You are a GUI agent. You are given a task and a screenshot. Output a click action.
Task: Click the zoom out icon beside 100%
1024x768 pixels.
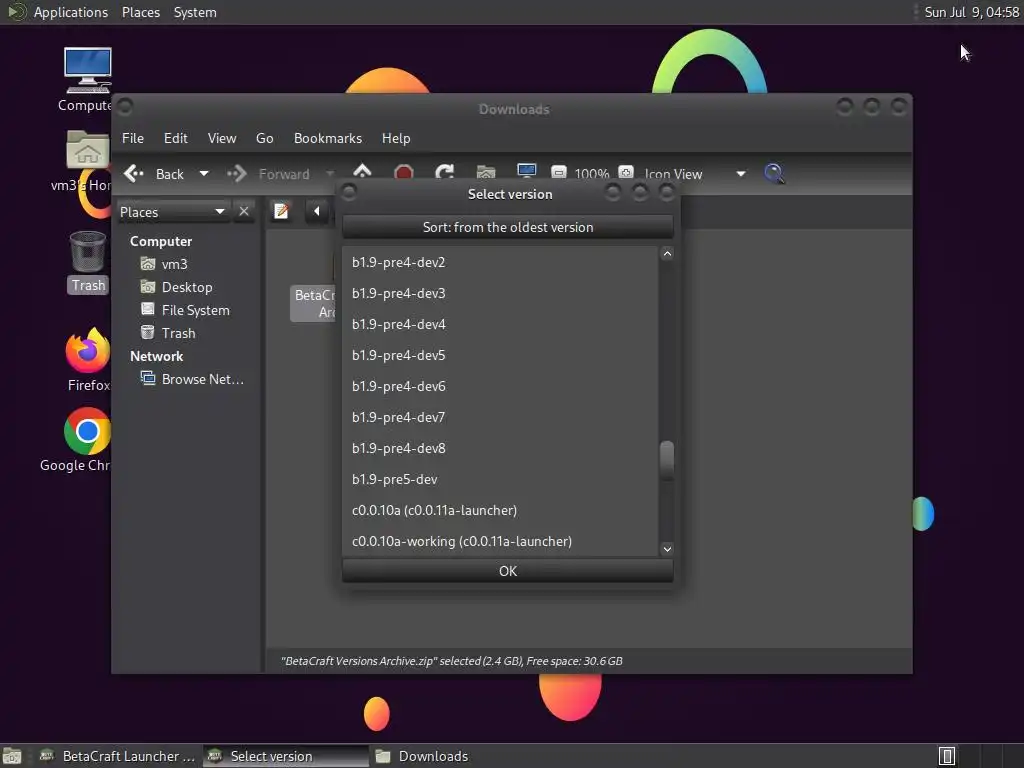[559, 173]
